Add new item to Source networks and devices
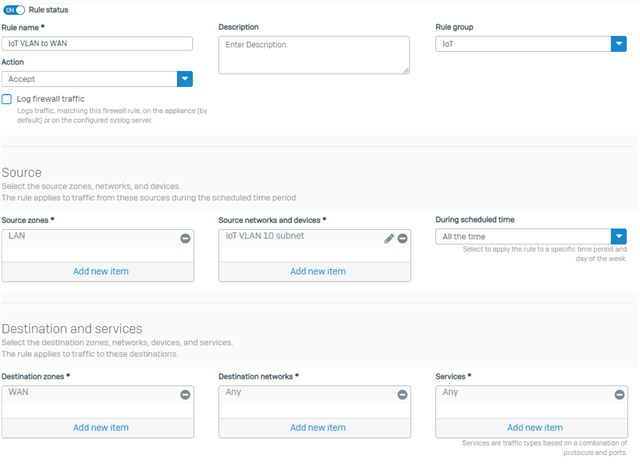640x465 pixels. (318, 271)
